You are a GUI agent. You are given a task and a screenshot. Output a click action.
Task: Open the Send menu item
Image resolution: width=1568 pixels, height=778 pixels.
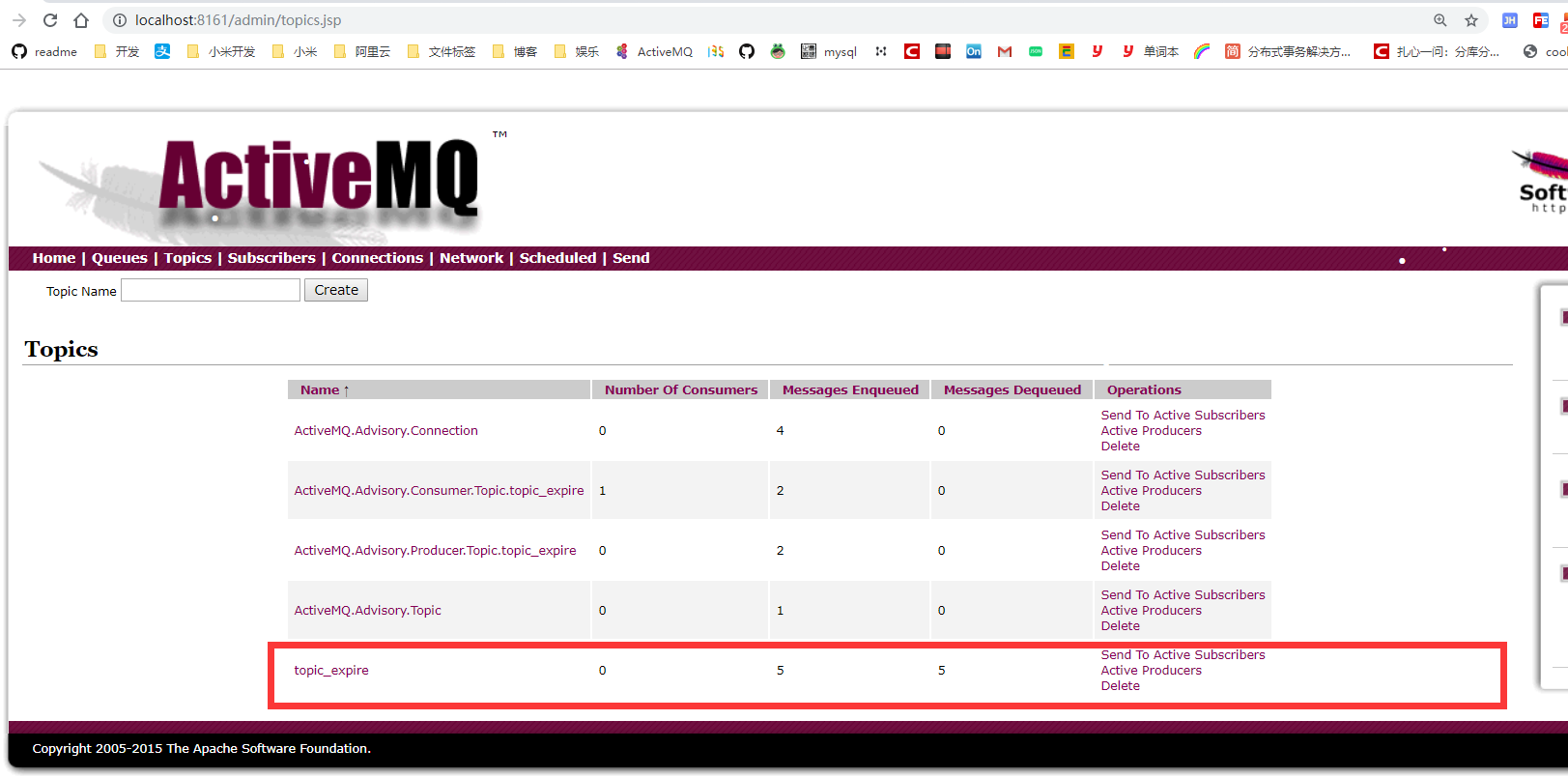point(631,258)
